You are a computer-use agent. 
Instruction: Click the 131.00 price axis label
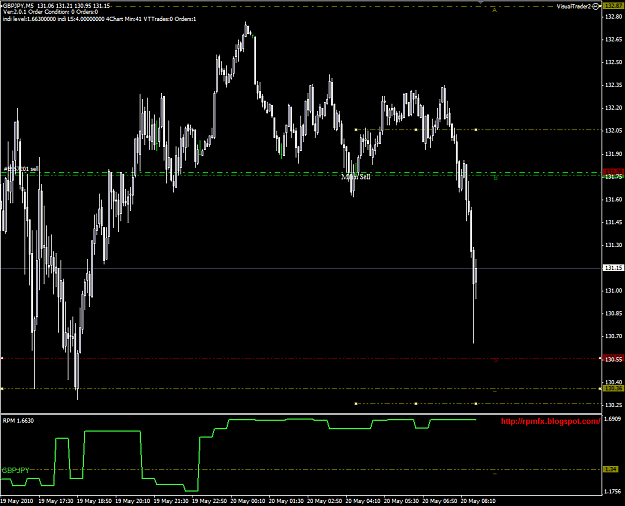click(x=613, y=291)
